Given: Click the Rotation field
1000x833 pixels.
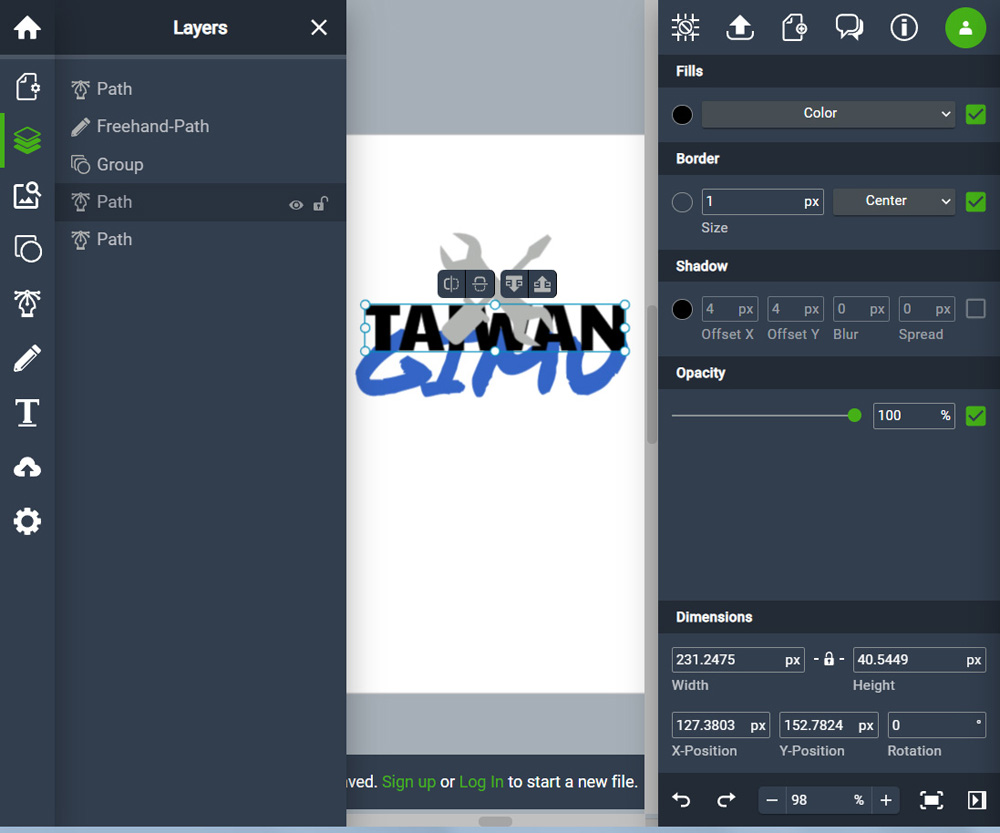Looking at the screenshot, I should coord(936,725).
